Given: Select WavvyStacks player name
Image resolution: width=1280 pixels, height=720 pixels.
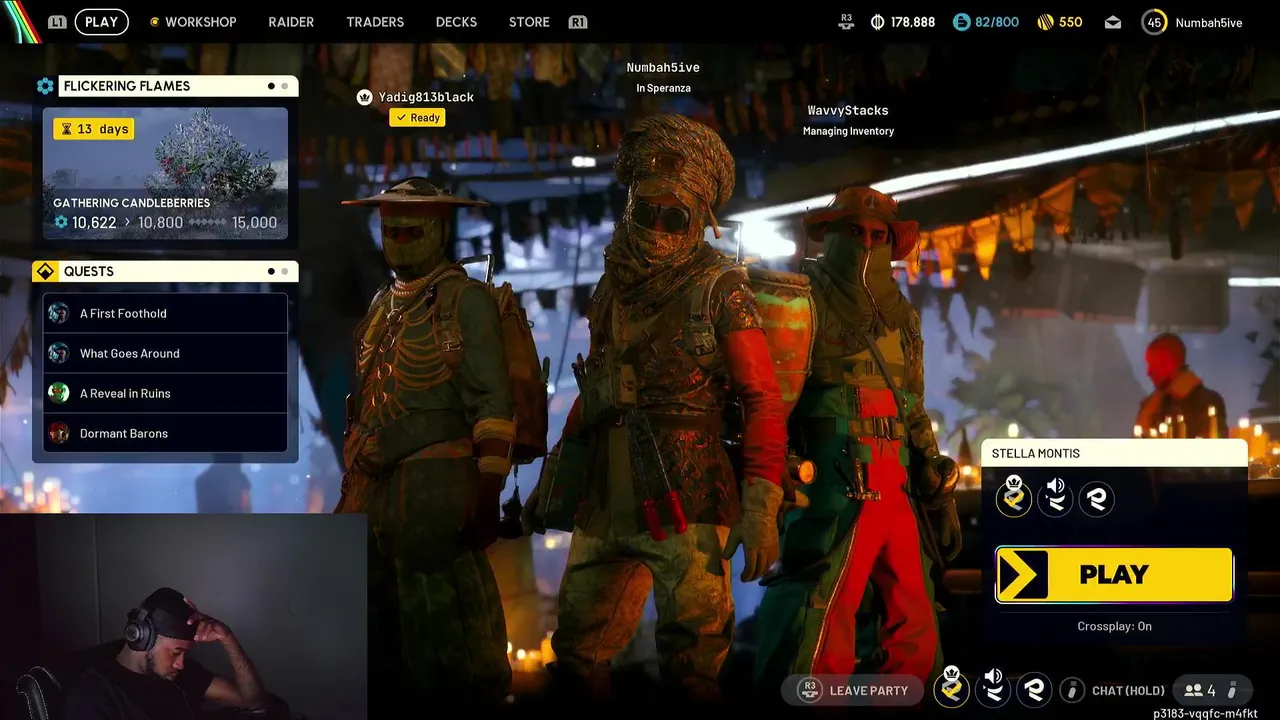Looking at the screenshot, I should [x=848, y=111].
